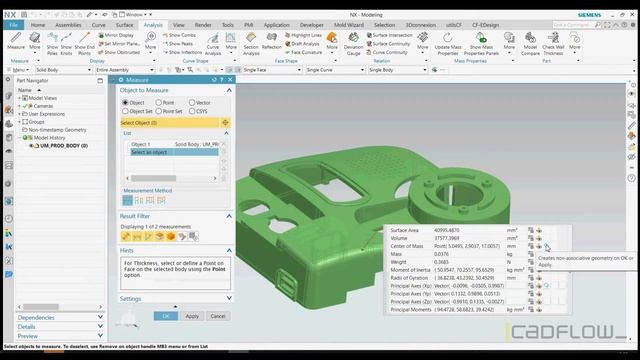640x360 pixels.
Task: Click Highlight Lines command
Action: click(303, 36)
